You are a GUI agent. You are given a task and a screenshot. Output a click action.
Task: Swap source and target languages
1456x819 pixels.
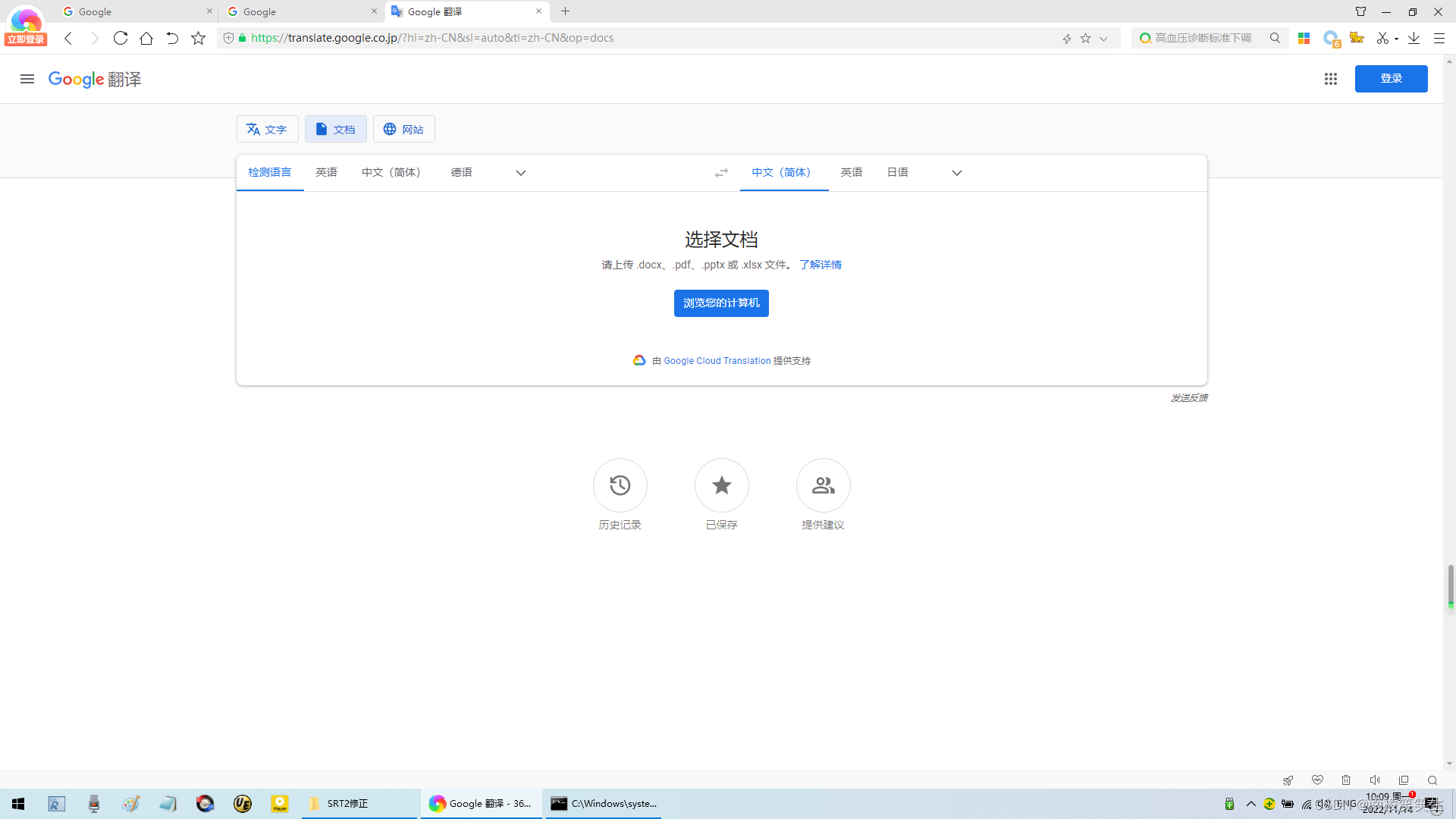point(721,173)
